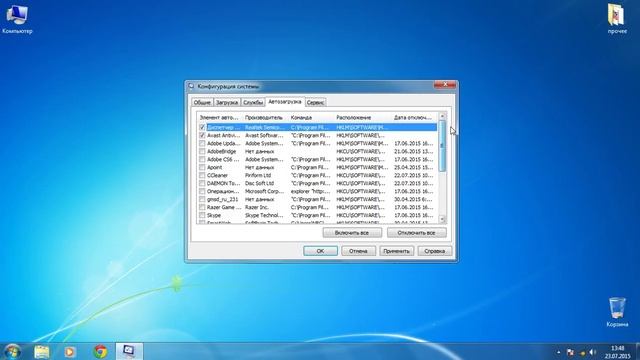Enable the AdobeBridge startup checkbox
Viewport: 640px width, 360px height.
point(202,151)
